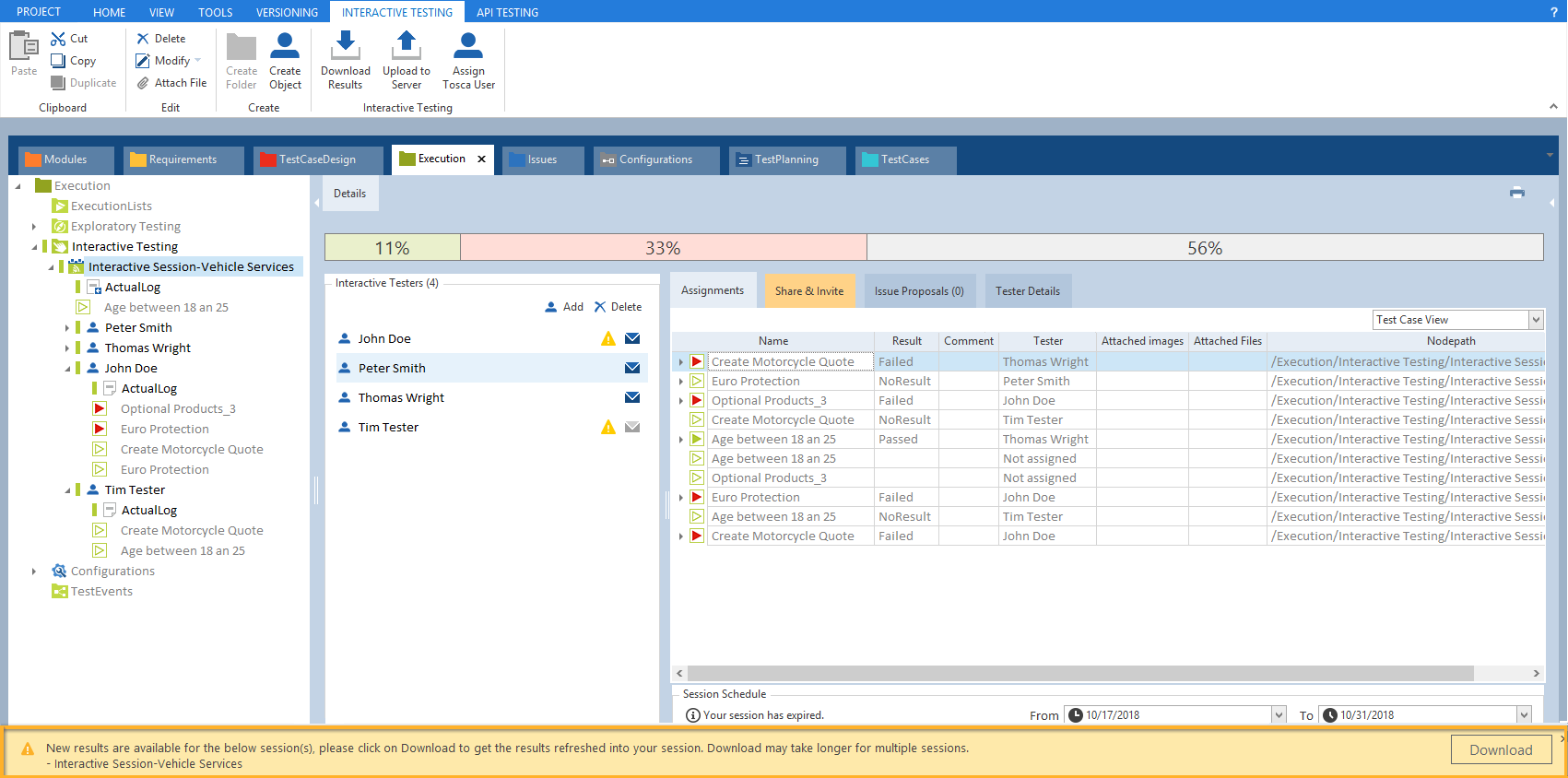
Task: Click the Attach File tool
Action: 171,83
